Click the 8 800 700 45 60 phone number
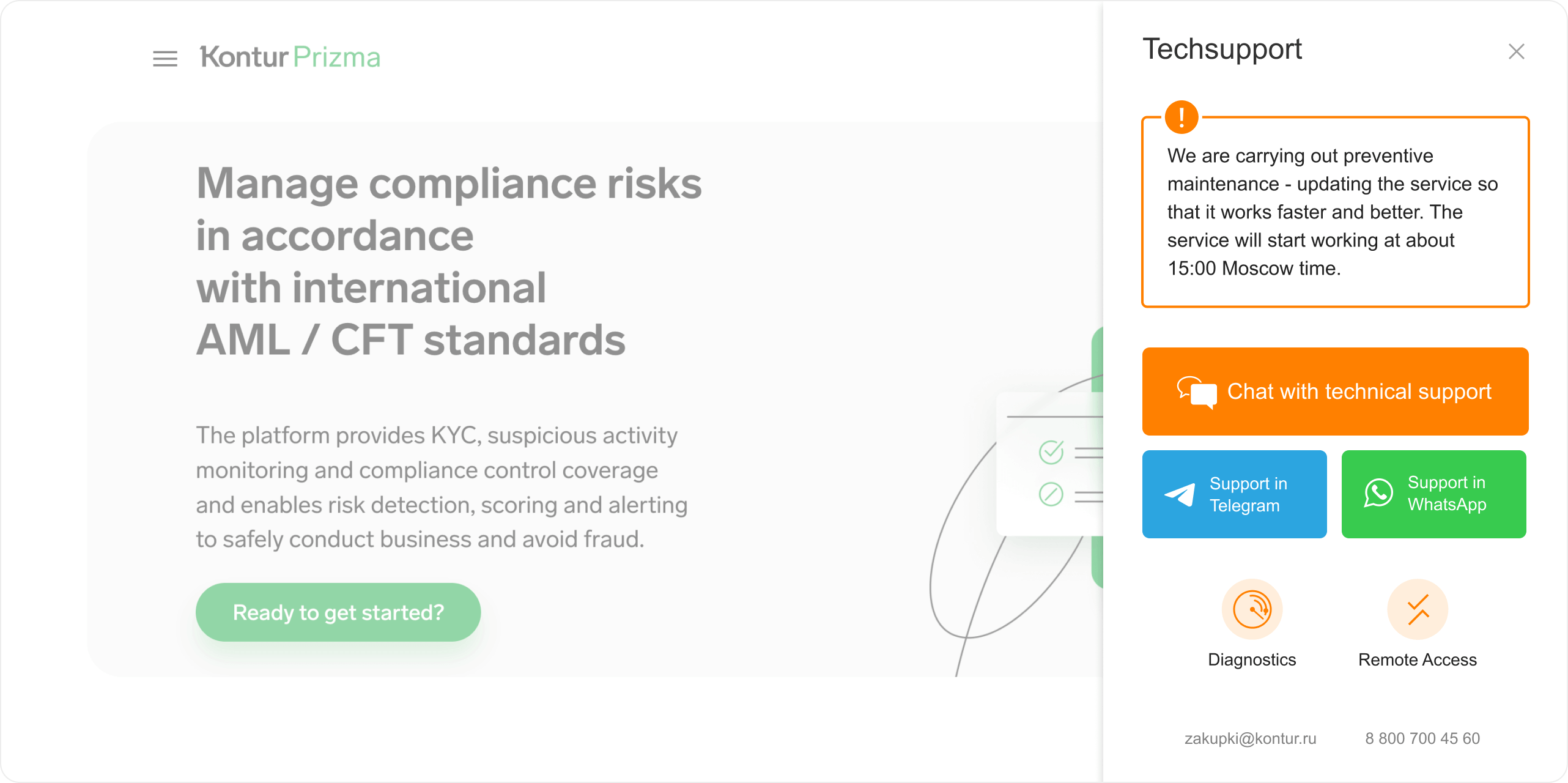Image resolution: width=1568 pixels, height=783 pixels. (1422, 738)
